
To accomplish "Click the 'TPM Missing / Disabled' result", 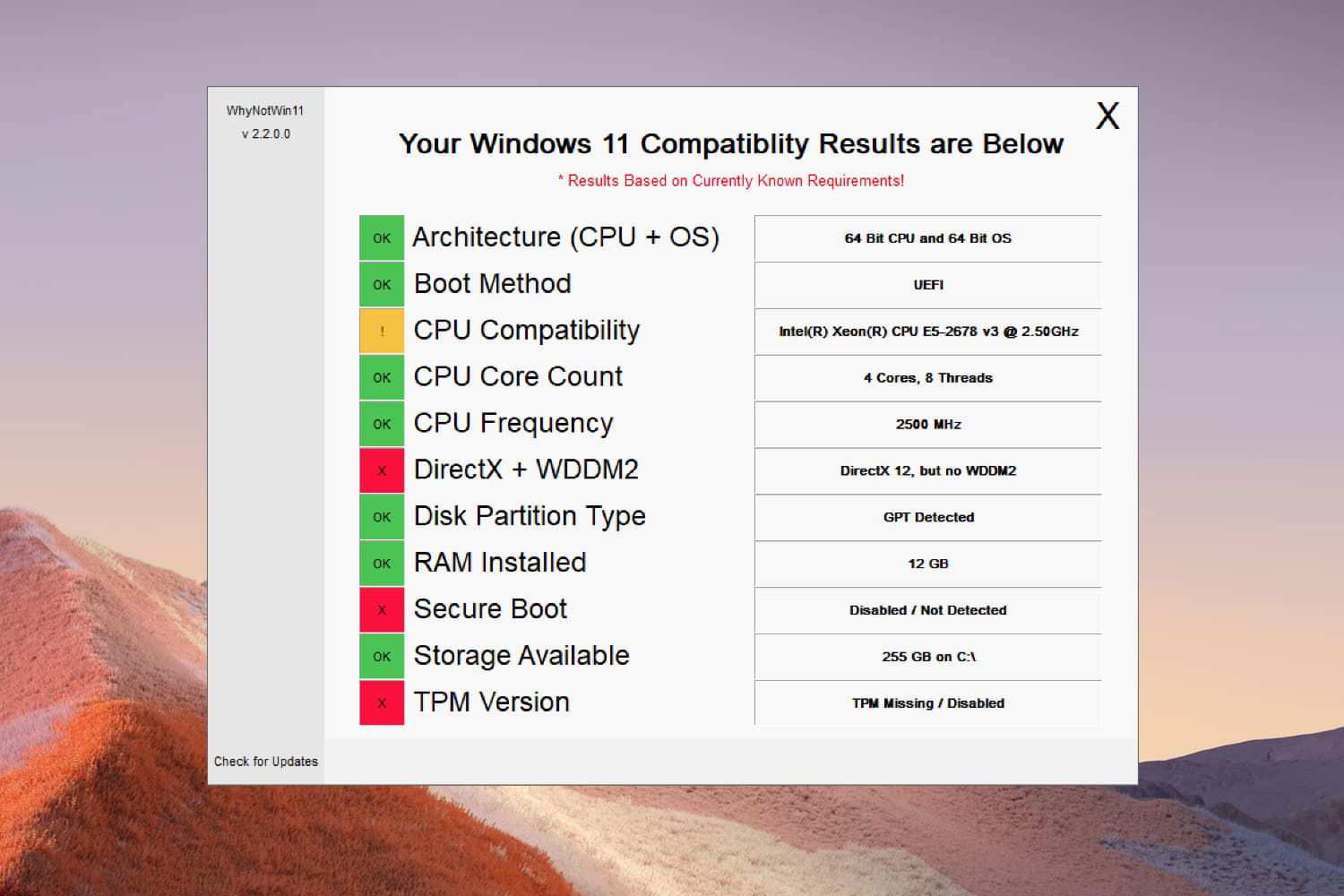I will [x=928, y=703].
